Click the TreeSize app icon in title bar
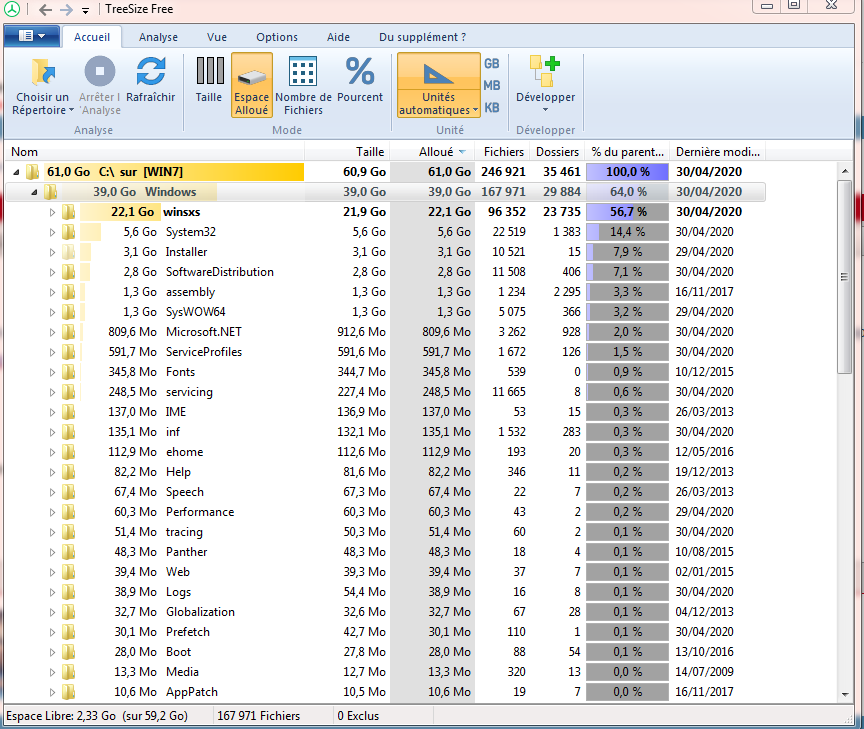 (x=12, y=9)
